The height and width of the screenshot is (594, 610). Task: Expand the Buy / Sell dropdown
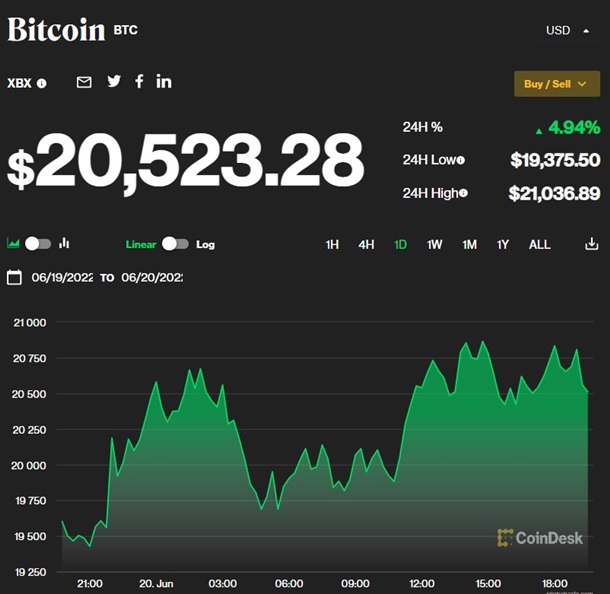[556, 84]
